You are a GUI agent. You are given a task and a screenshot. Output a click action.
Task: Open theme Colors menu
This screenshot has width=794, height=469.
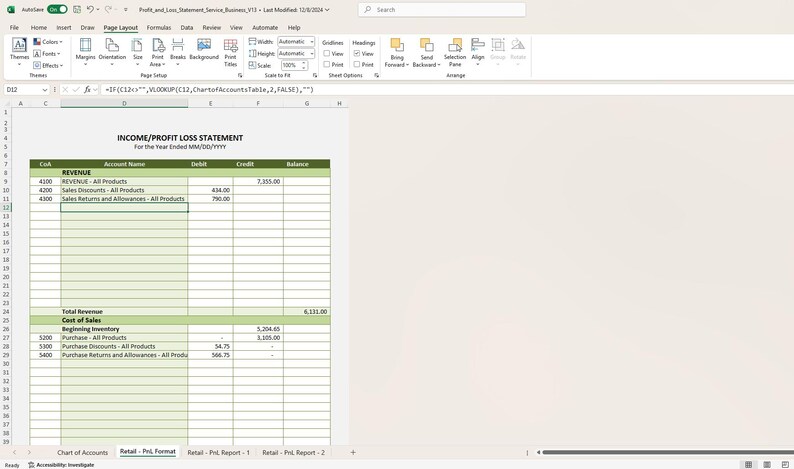pyautogui.click(x=48, y=42)
